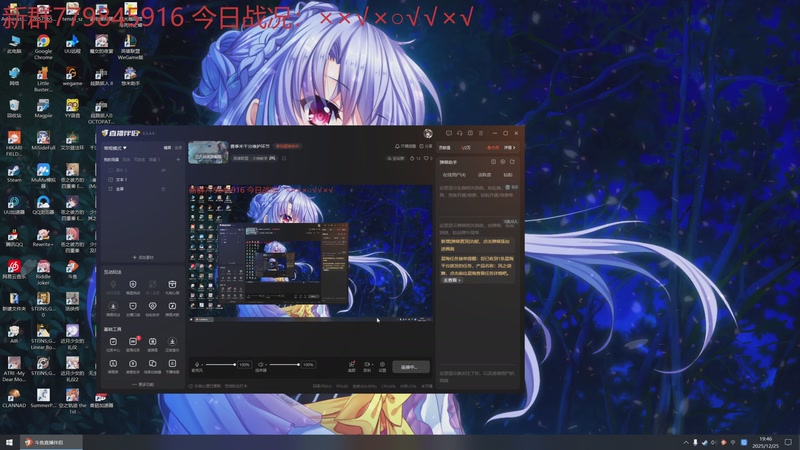Click the 连接中 stream button
This screenshot has height=450, width=800.
411,367
